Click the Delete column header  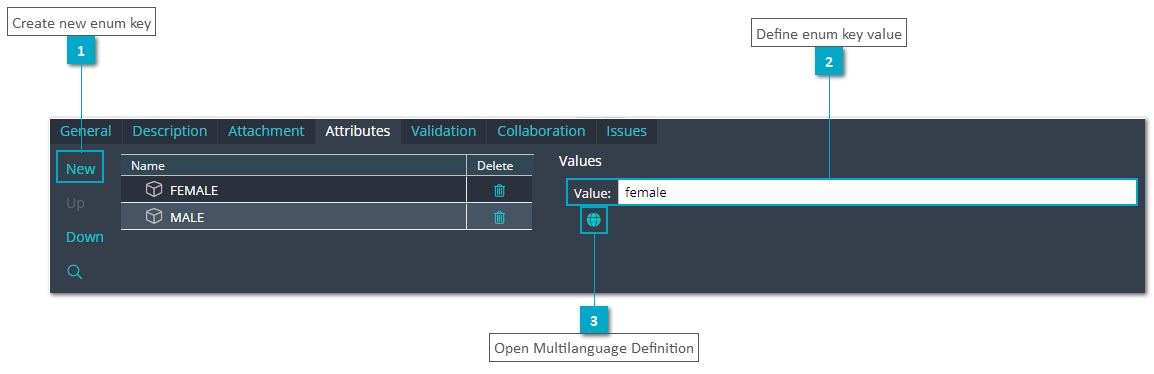[x=500, y=166]
